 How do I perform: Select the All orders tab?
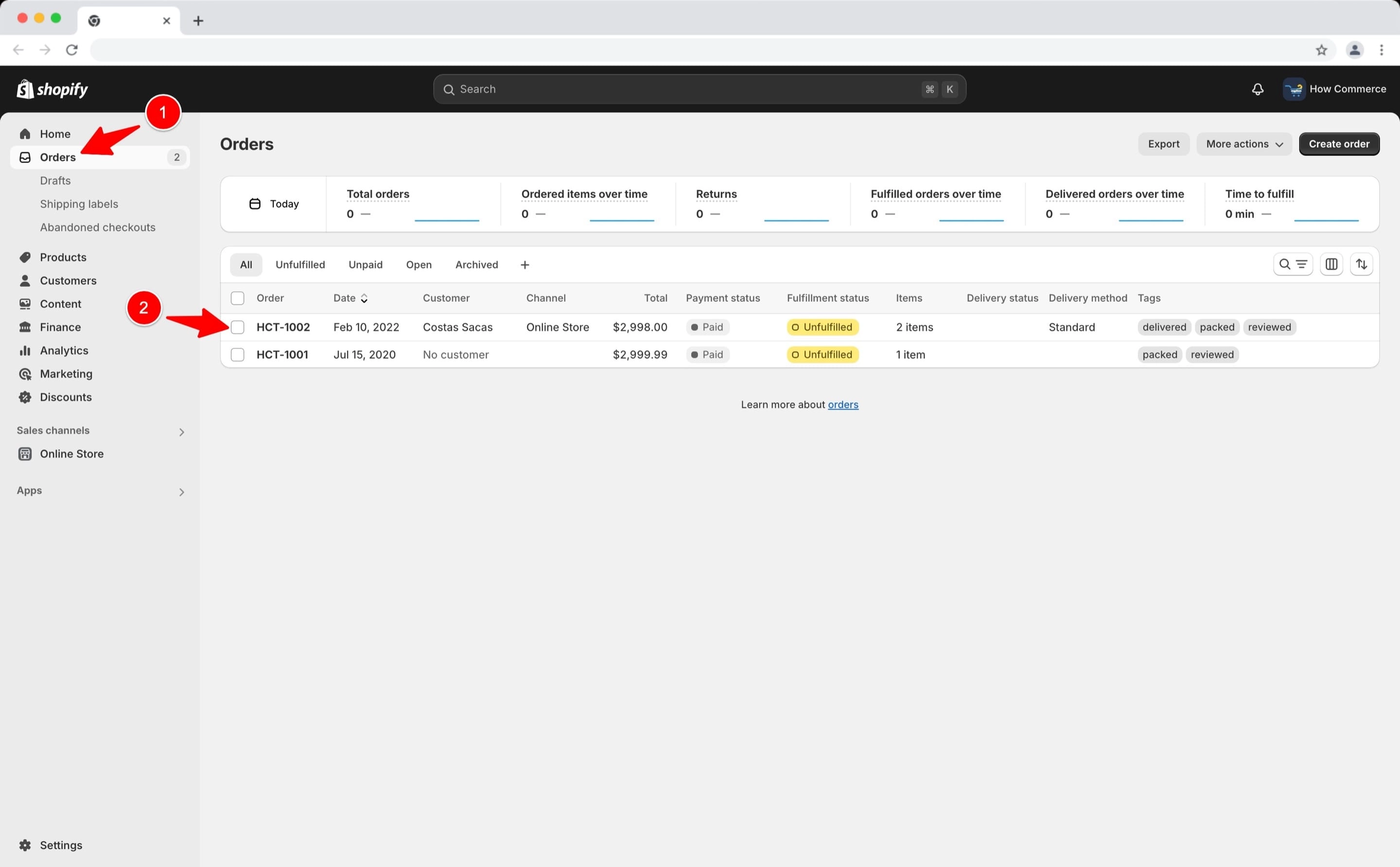[x=246, y=264]
